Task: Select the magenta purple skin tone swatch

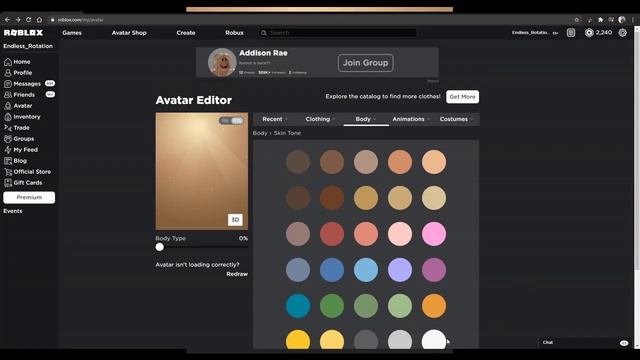Action: tap(433, 270)
